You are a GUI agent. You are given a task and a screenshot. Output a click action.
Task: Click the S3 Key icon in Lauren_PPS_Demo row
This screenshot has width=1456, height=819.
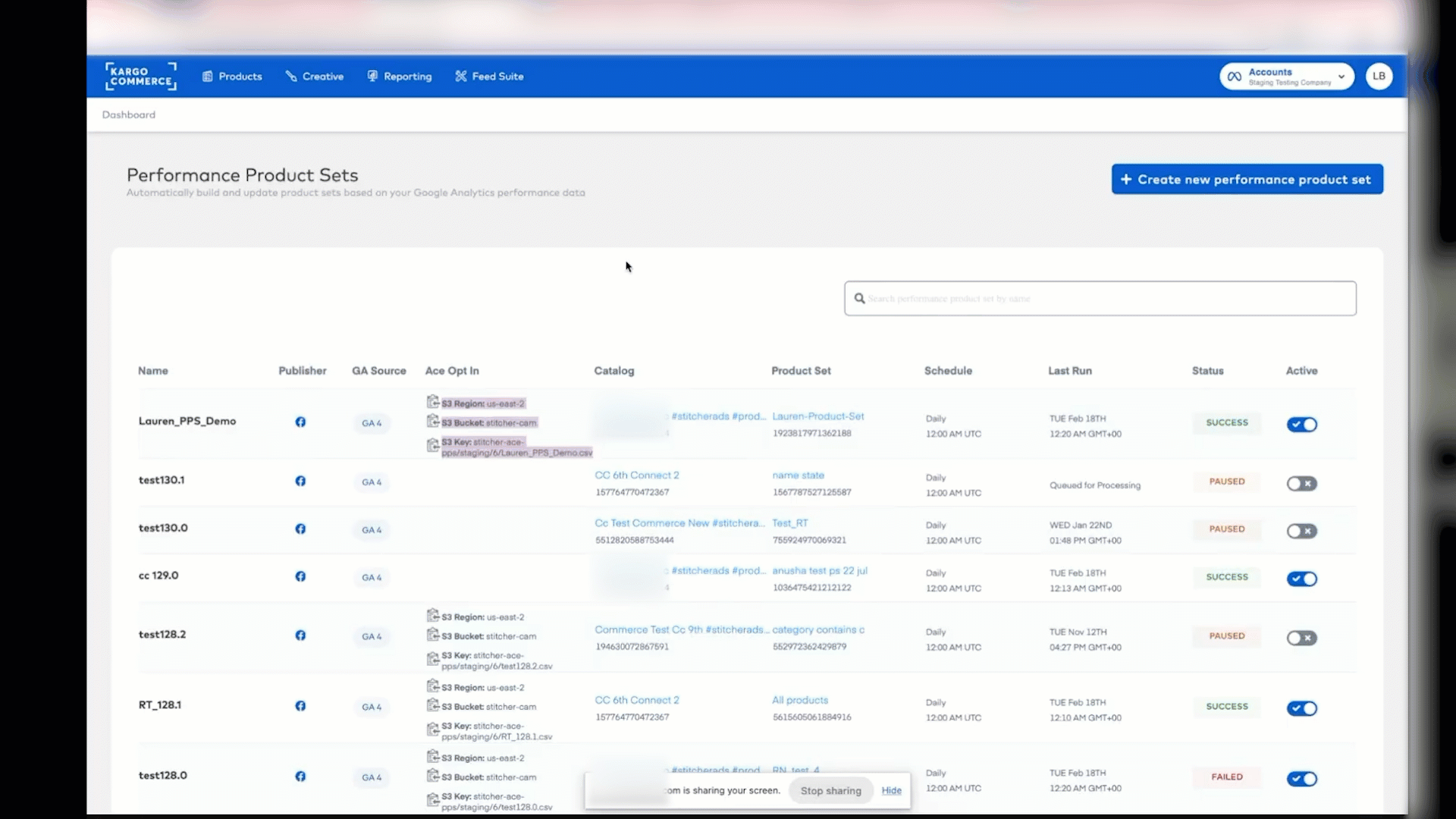432,446
